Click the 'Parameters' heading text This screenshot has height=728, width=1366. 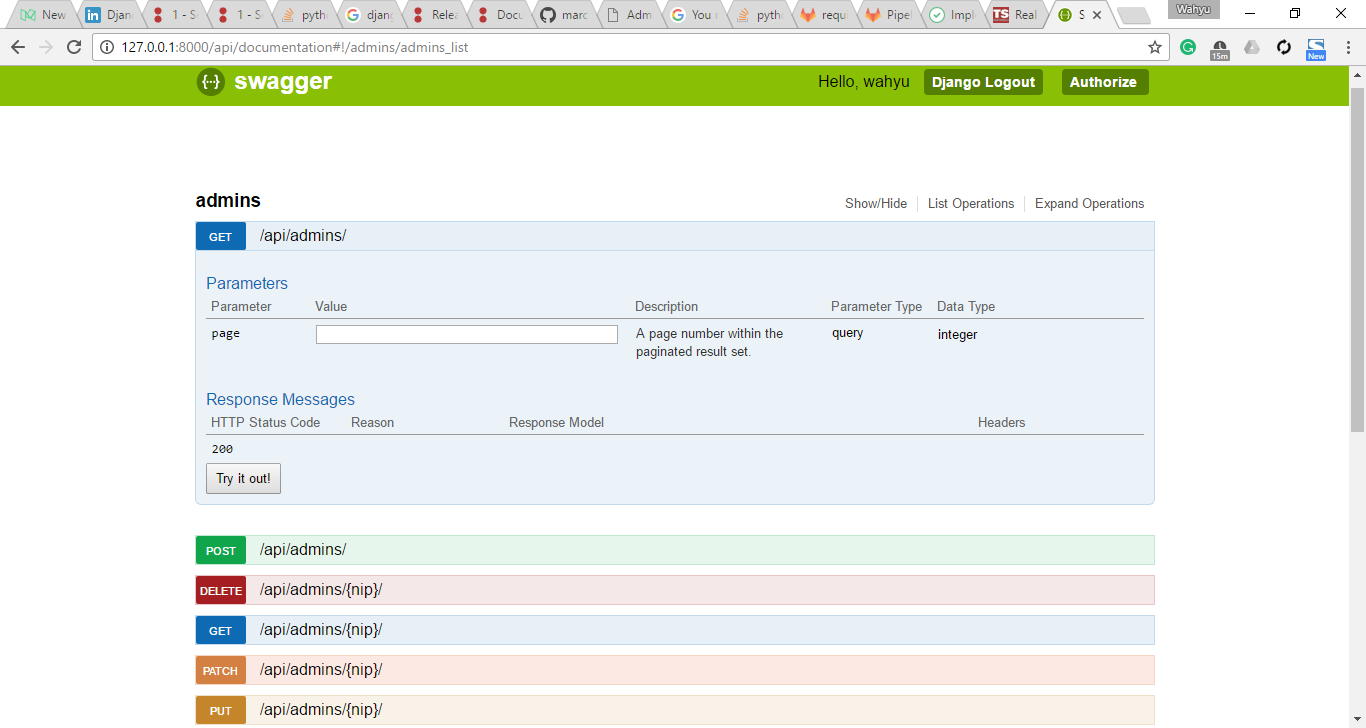pyautogui.click(x=247, y=283)
